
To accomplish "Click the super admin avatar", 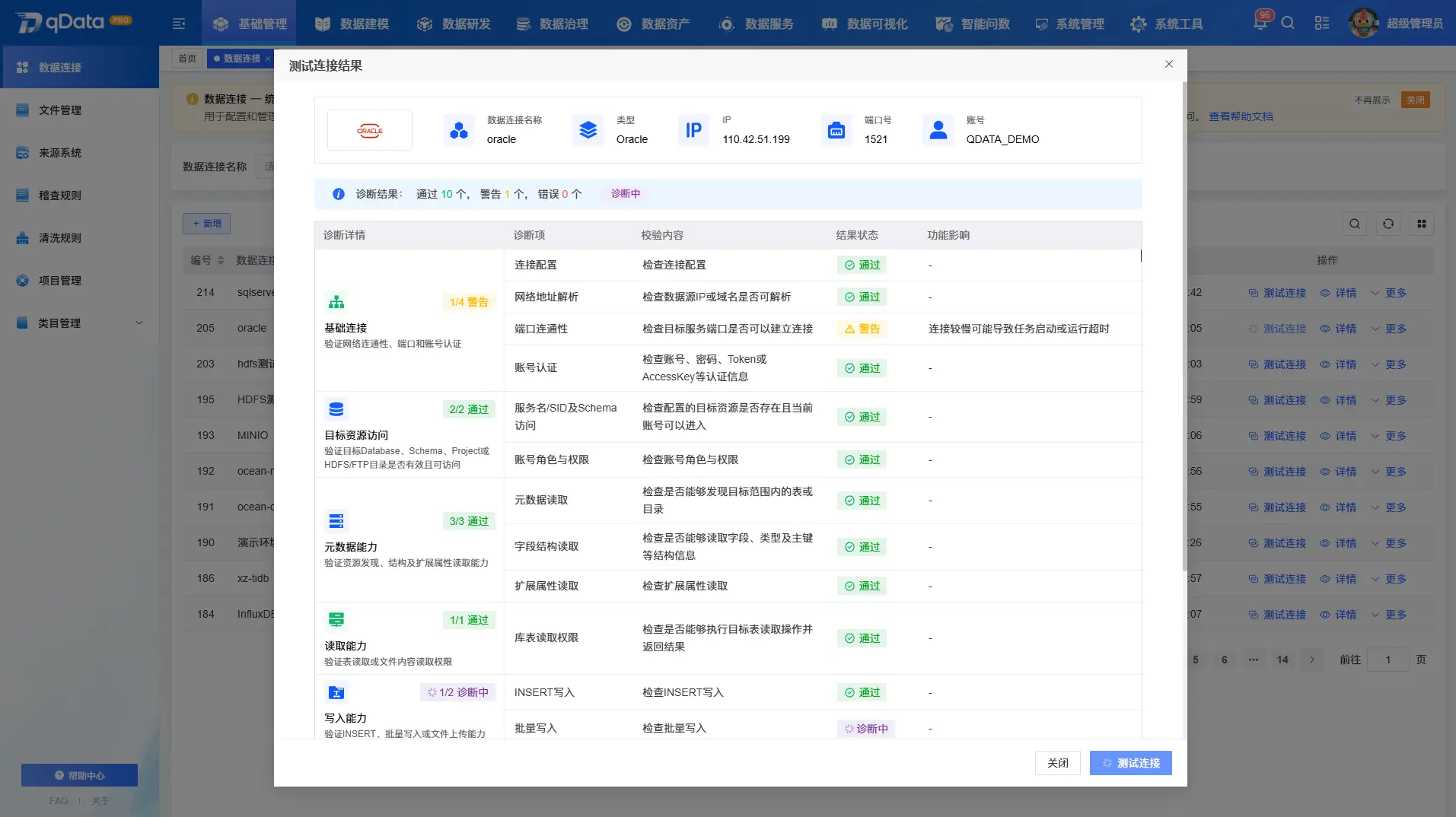I will [x=1363, y=23].
